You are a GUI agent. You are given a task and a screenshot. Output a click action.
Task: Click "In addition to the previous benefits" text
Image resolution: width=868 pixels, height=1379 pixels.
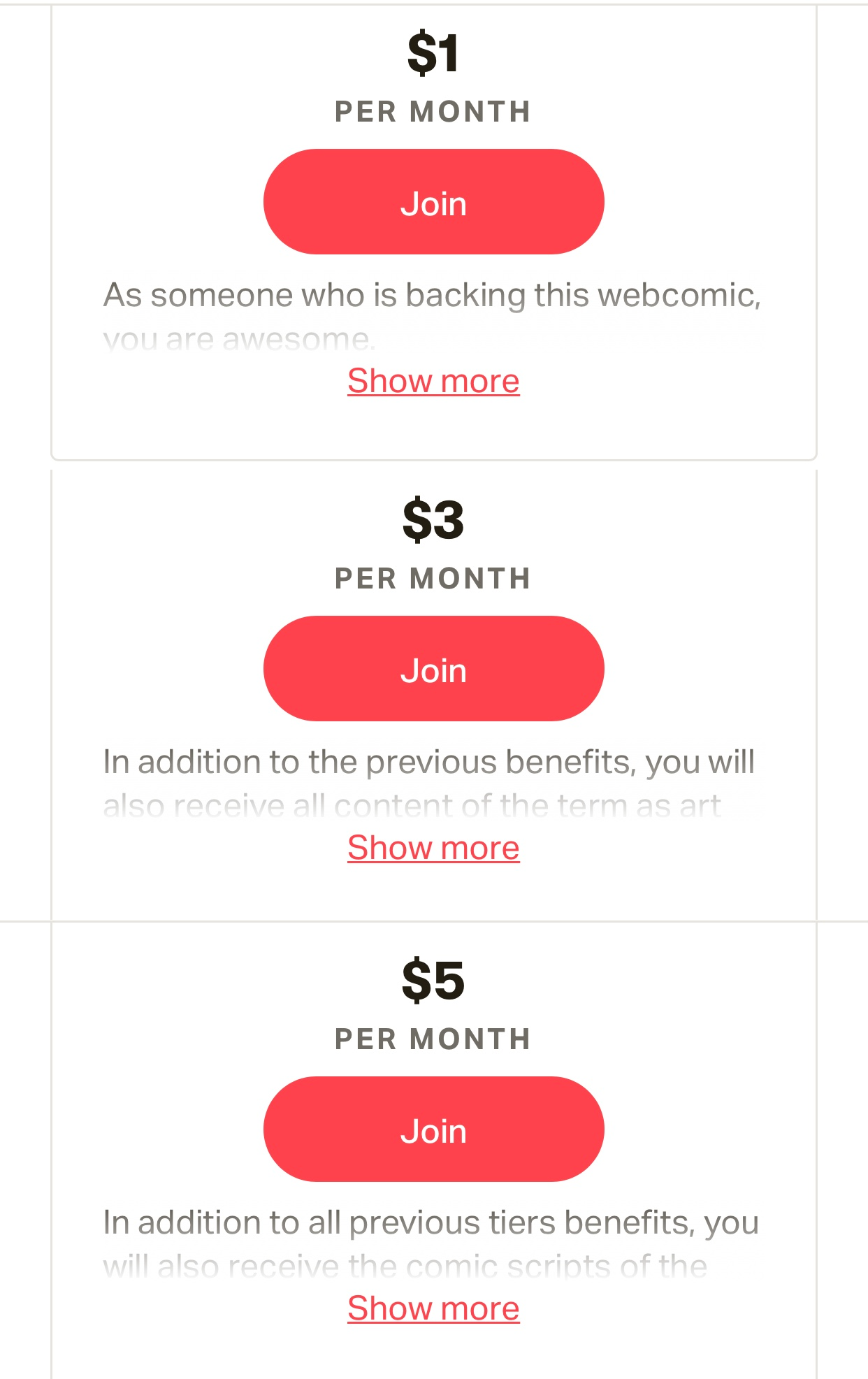[x=428, y=763]
